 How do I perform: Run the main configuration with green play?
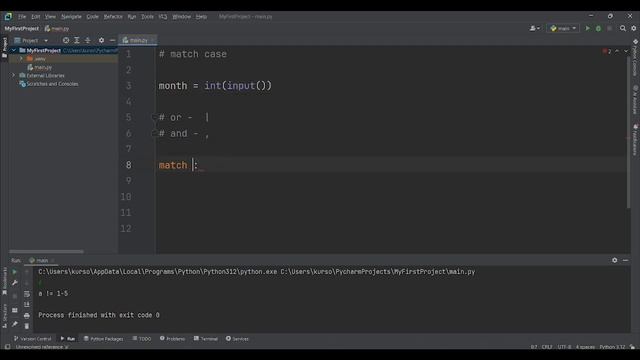pyautogui.click(x=587, y=28)
